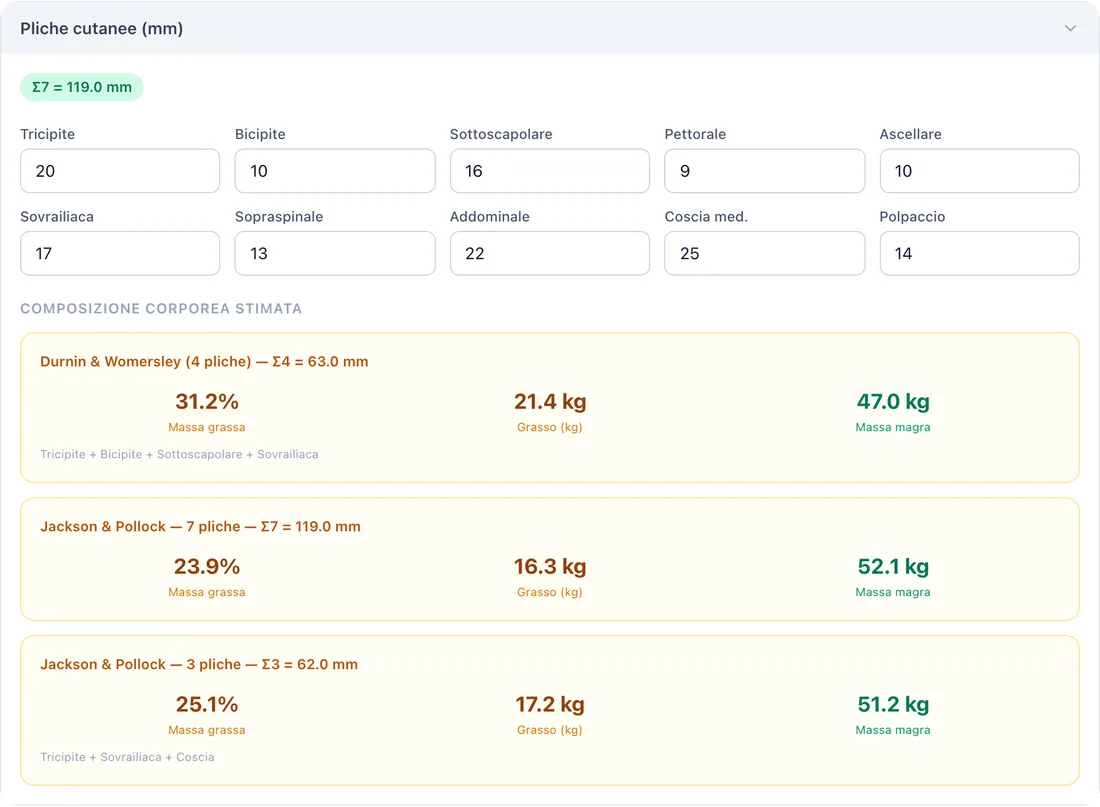Select the 52.1 kg Massa magra value

point(893,566)
